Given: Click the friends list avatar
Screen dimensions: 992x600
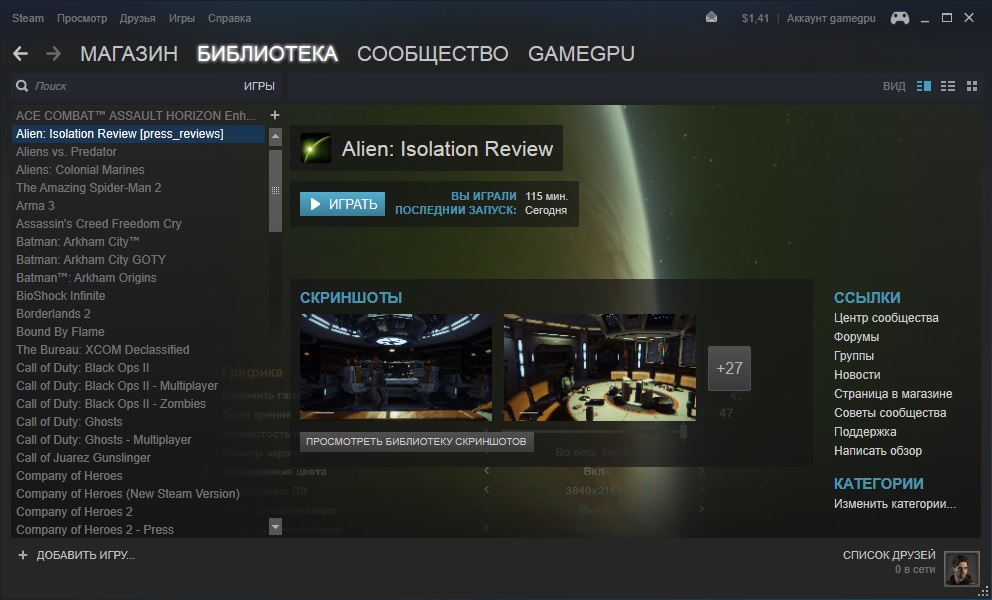Looking at the screenshot, I should click(961, 568).
